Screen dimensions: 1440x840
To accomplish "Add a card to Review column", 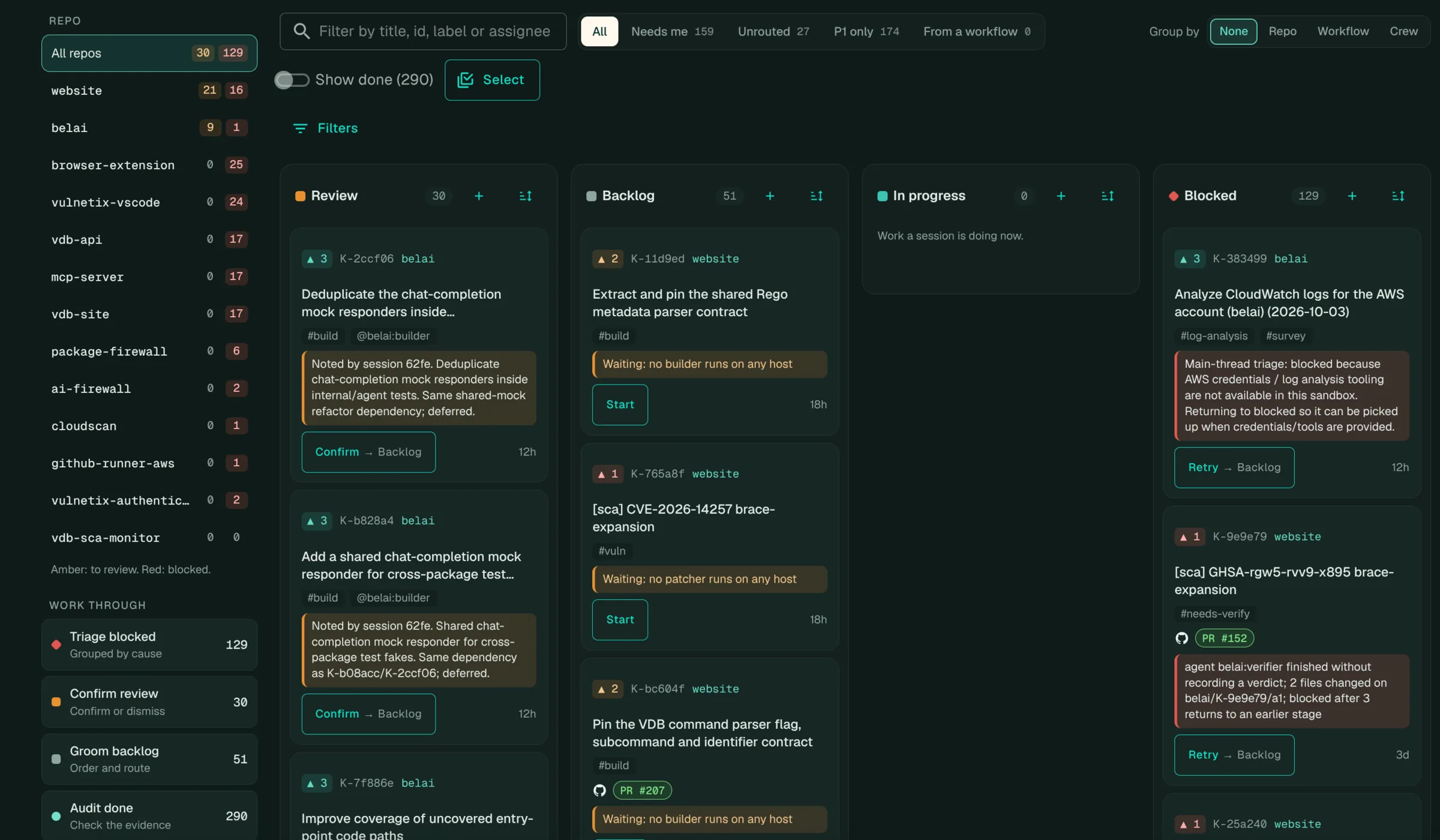I will (479, 196).
